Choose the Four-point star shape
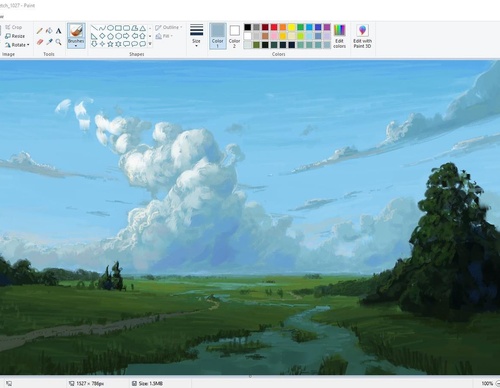The image size is (500, 388). (x=102, y=44)
